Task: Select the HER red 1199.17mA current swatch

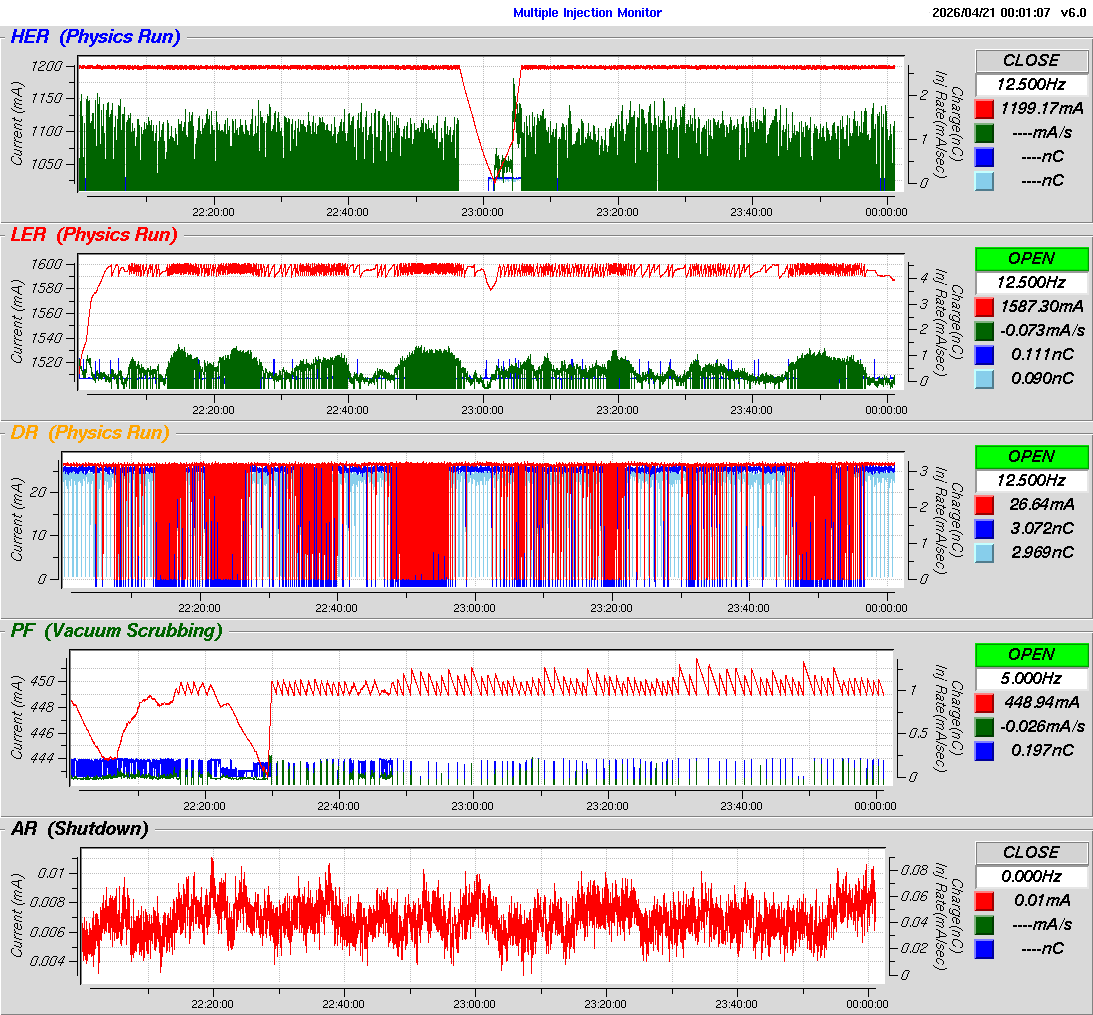Action: (x=984, y=108)
